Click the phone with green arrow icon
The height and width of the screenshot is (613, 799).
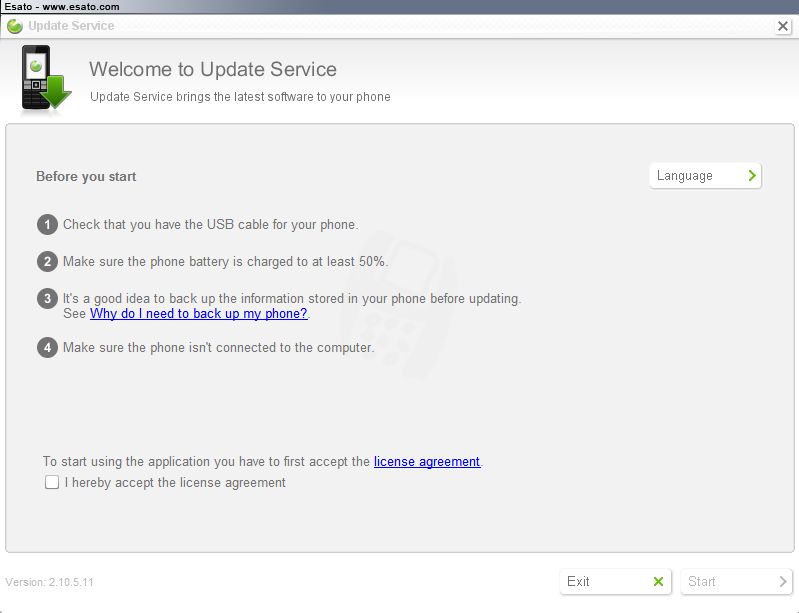(x=46, y=78)
